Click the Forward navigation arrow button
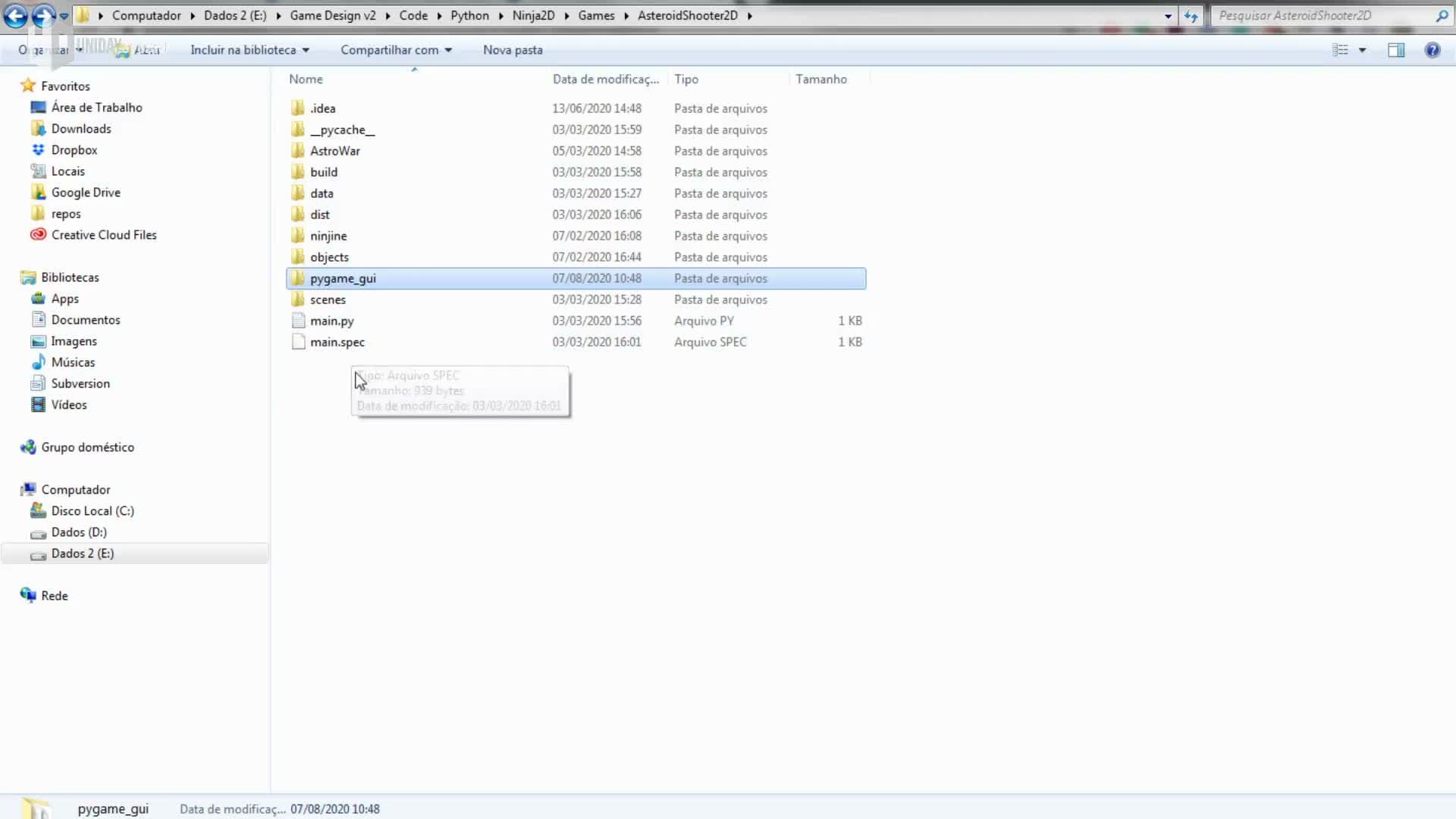 tap(43, 15)
